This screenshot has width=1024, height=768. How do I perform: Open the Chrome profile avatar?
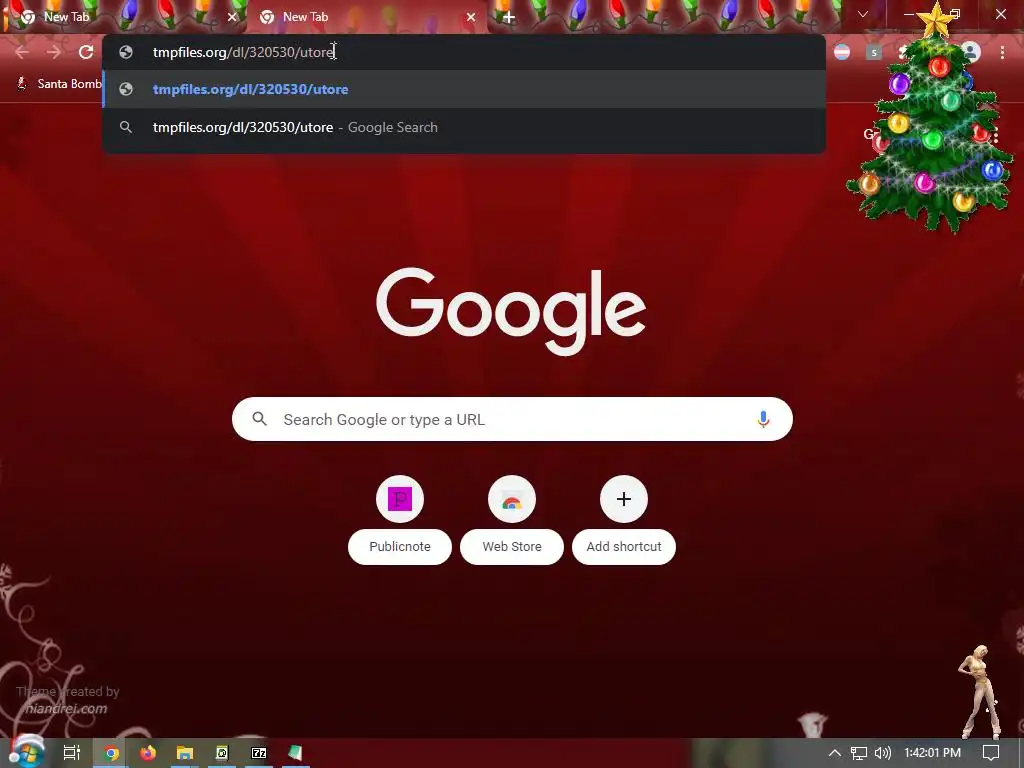coord(971,52)
